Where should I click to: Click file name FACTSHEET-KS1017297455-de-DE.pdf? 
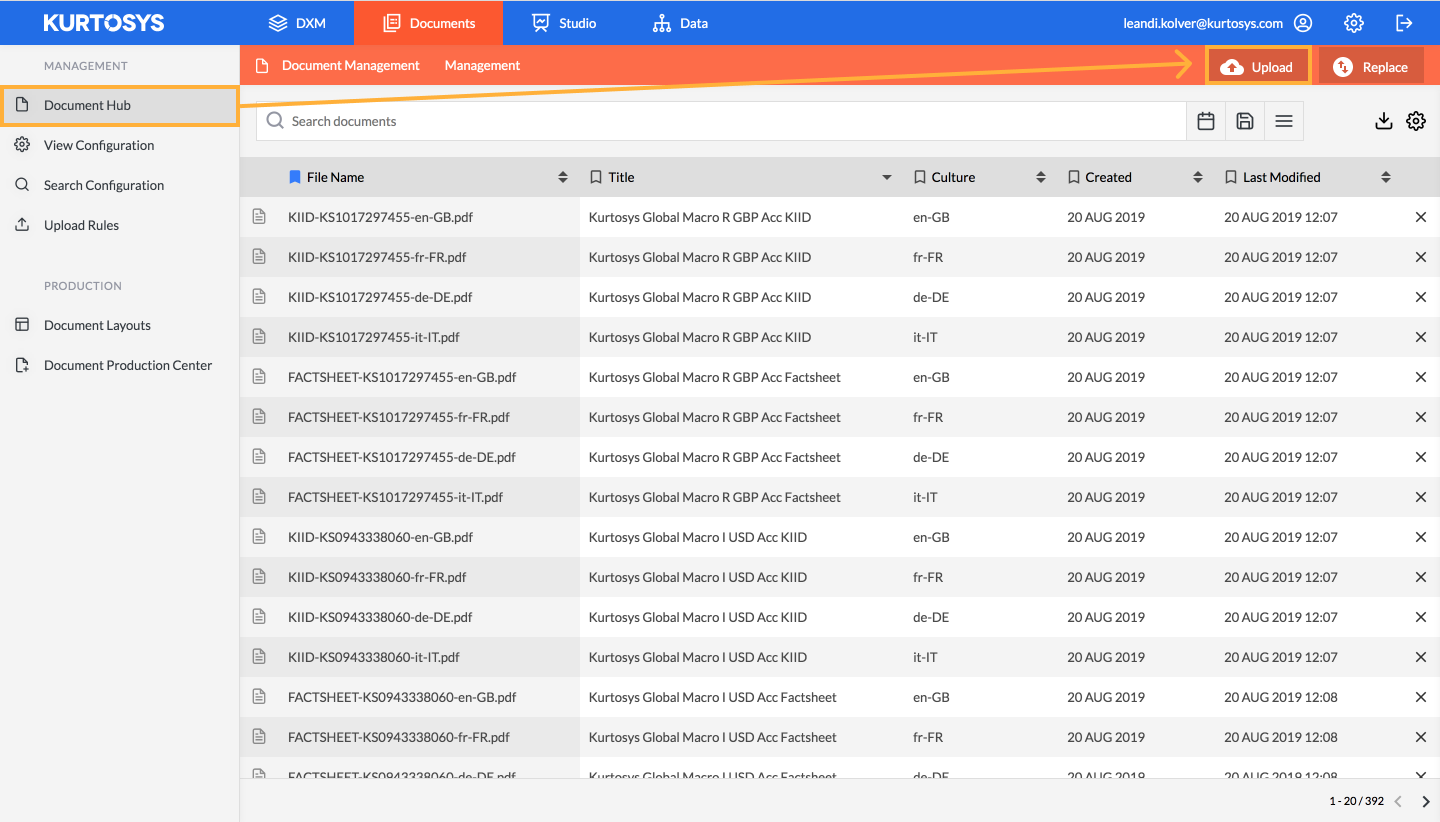click(402, 457)
